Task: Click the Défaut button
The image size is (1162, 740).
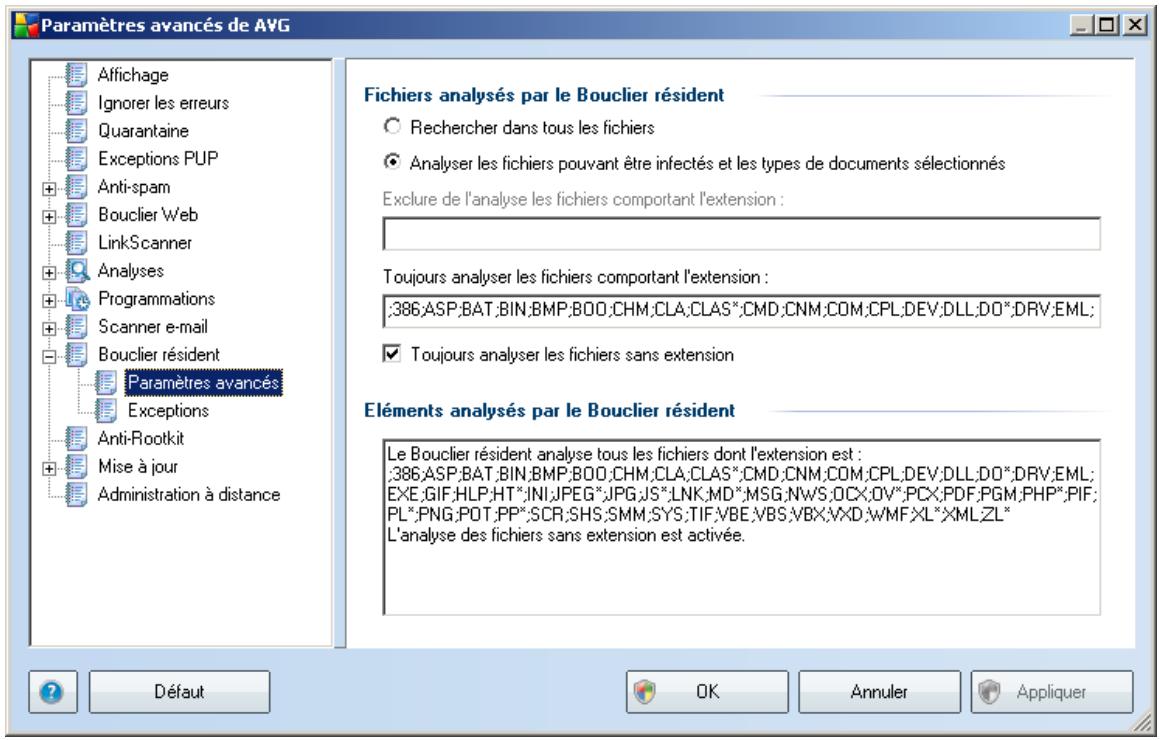Action: coord(179,692)
